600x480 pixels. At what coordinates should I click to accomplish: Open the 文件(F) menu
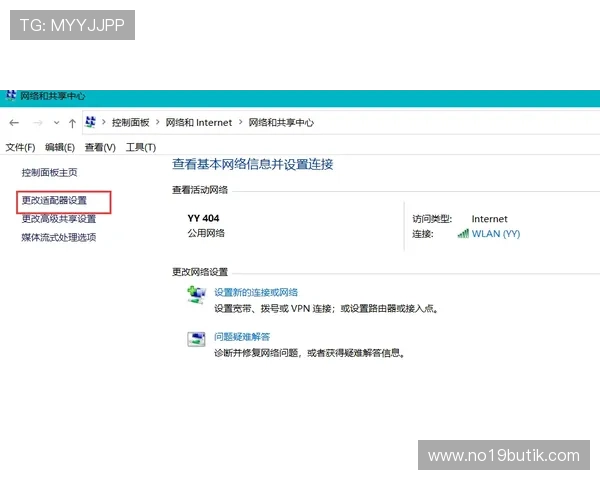[x=20, y=147]
